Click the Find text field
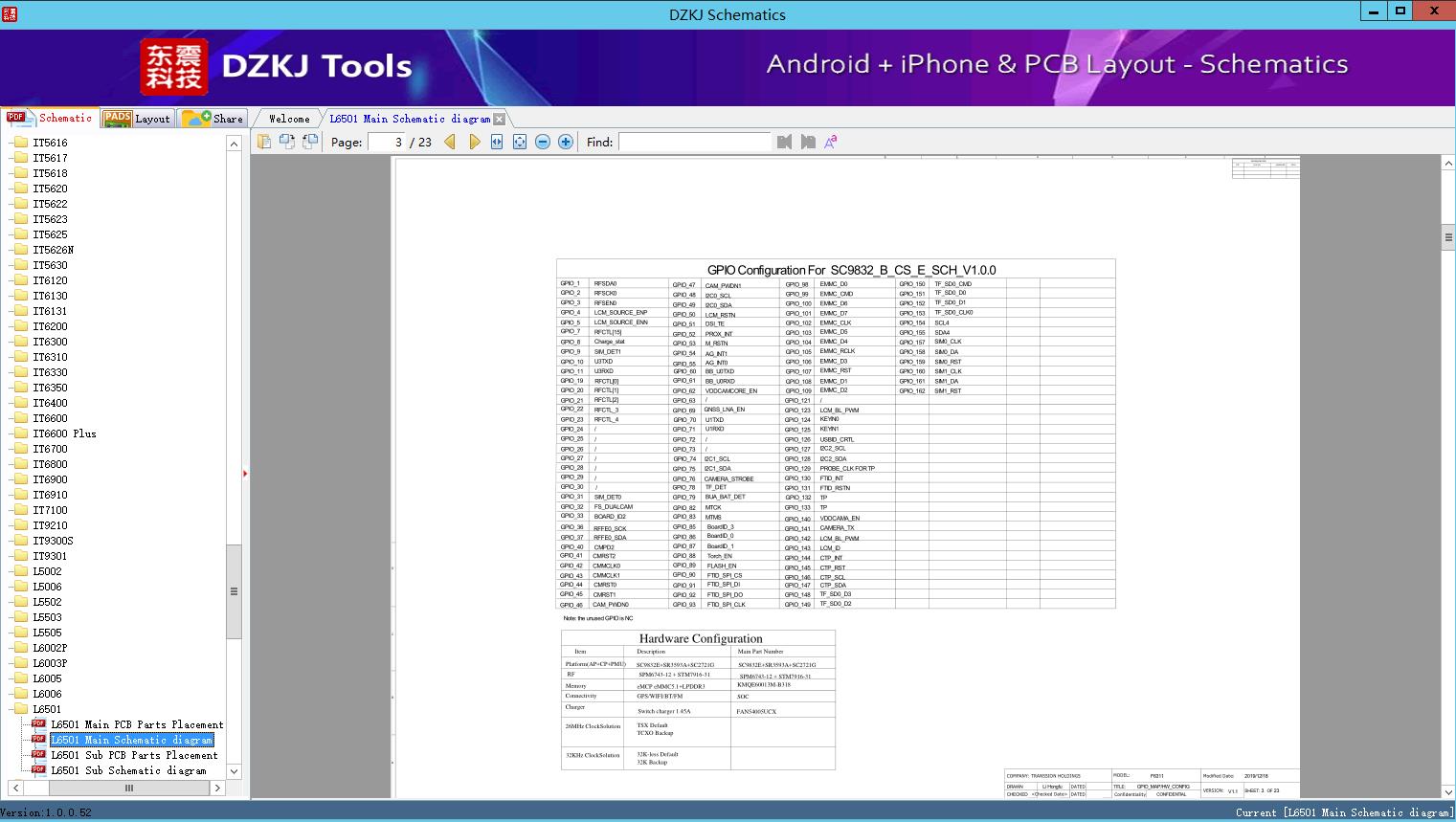This screenshot has width=1456, height=822. click(694, 142)
